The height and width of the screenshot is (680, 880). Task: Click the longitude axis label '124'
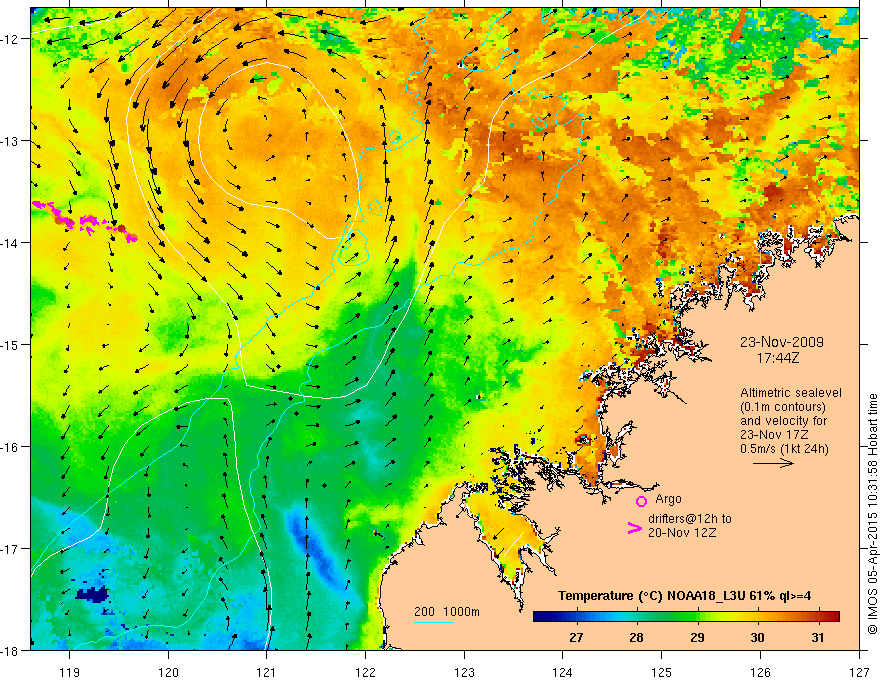(563, 672)
